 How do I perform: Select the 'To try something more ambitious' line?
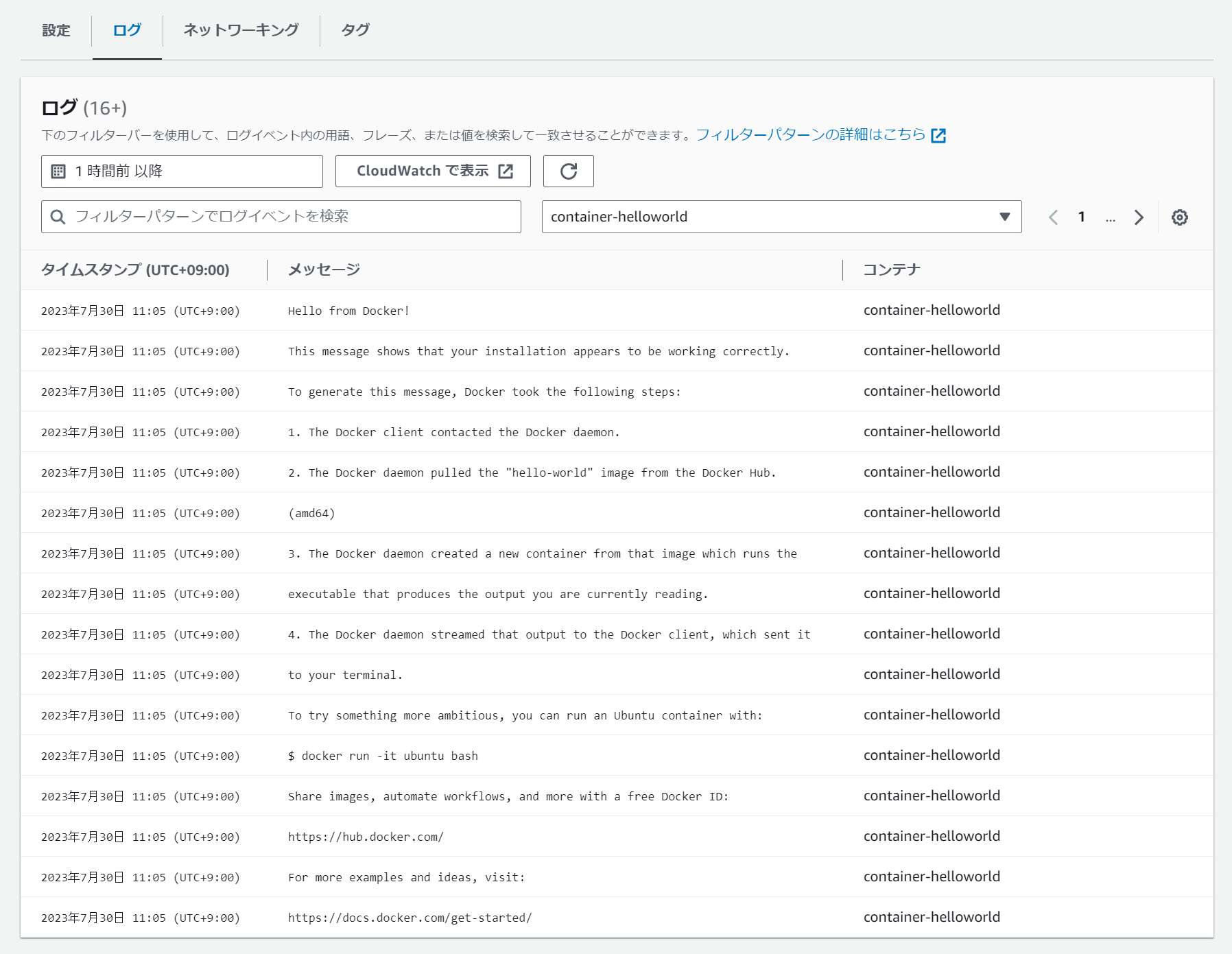point(525,715)
